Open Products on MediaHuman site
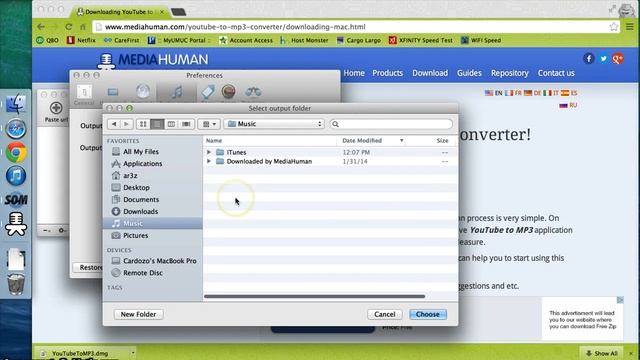 click(387, 73)
